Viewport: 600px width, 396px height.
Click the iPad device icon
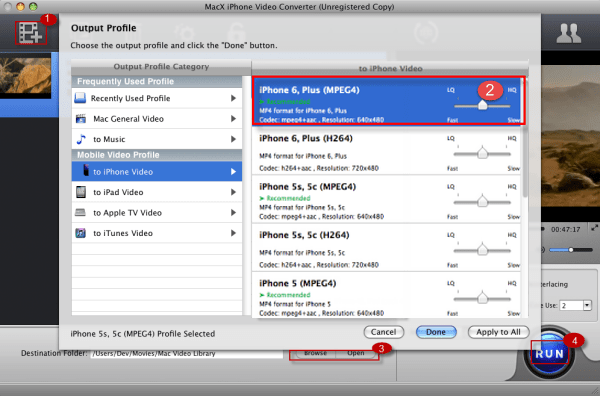point(81,192)
